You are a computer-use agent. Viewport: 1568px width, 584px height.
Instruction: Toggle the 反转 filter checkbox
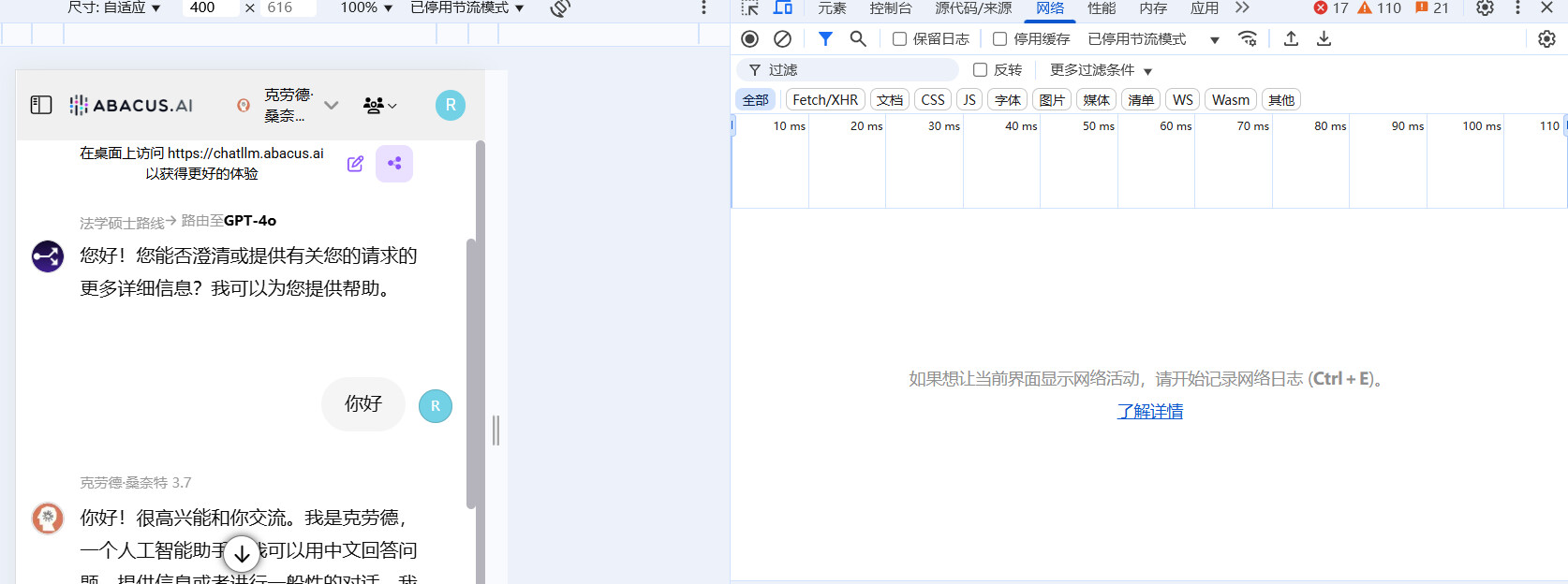pos(981,70)
